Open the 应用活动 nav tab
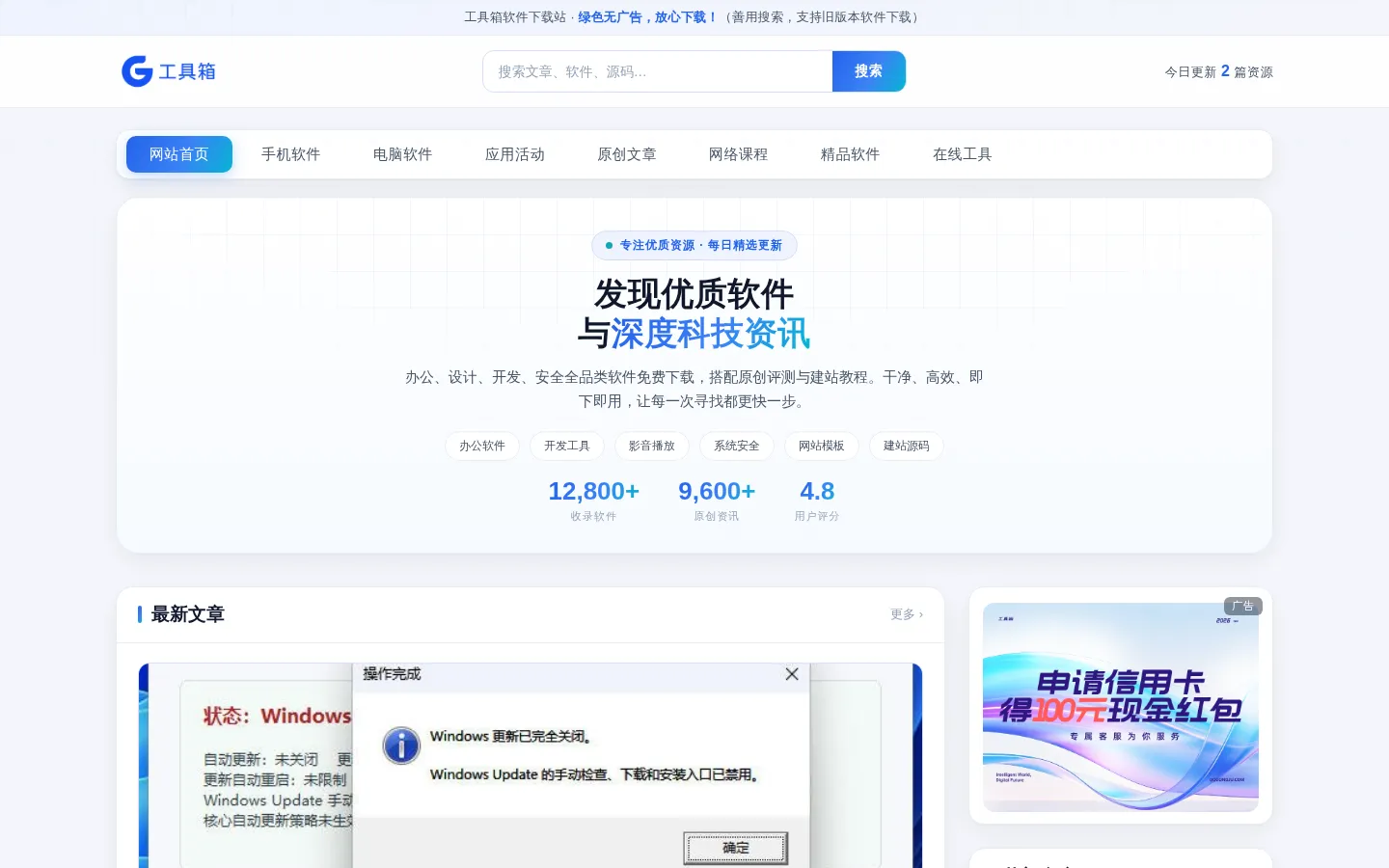1389x868 pixels. pyautogui.click(x=515, y=154)
